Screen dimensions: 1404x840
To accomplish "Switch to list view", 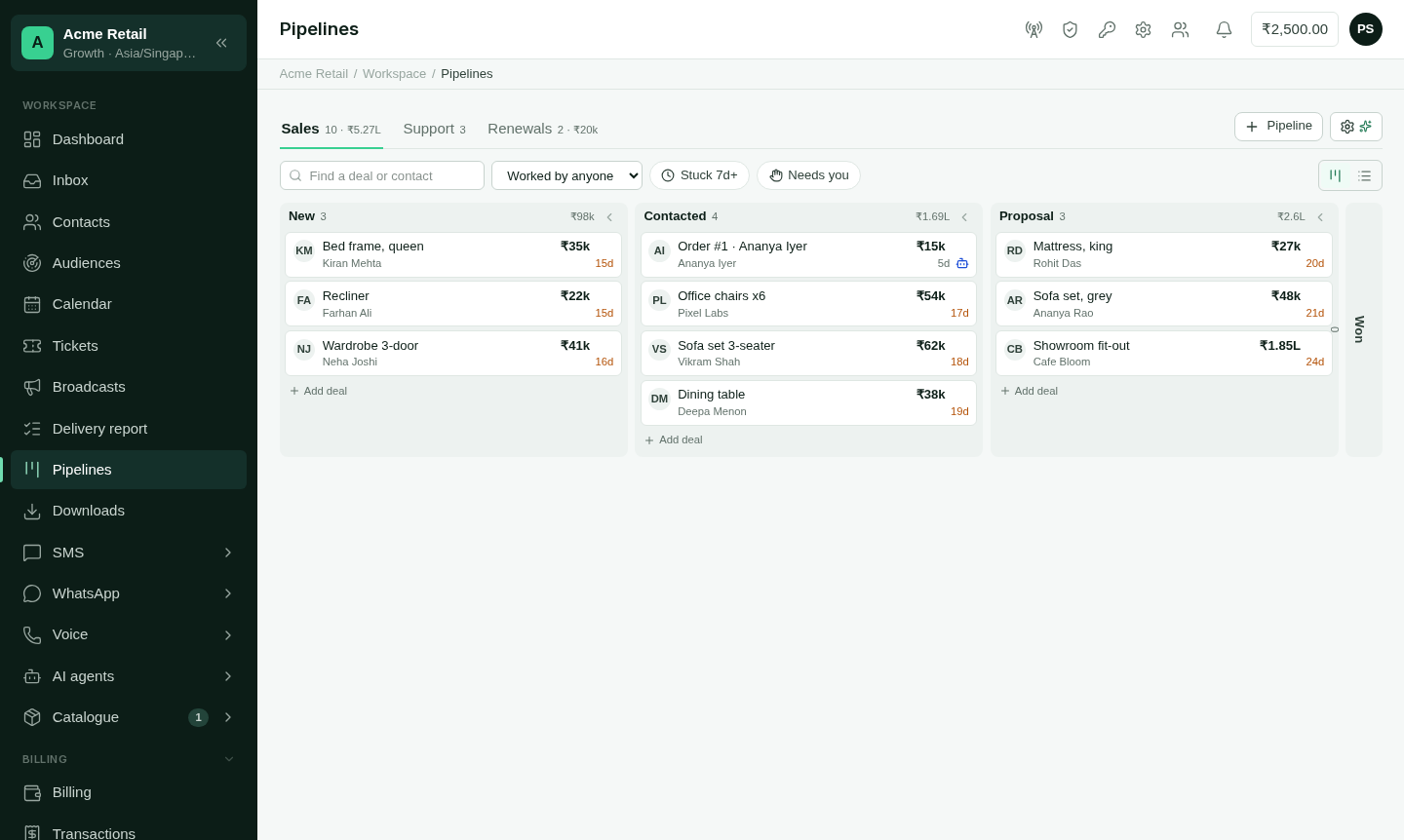I will [1365, 175].
